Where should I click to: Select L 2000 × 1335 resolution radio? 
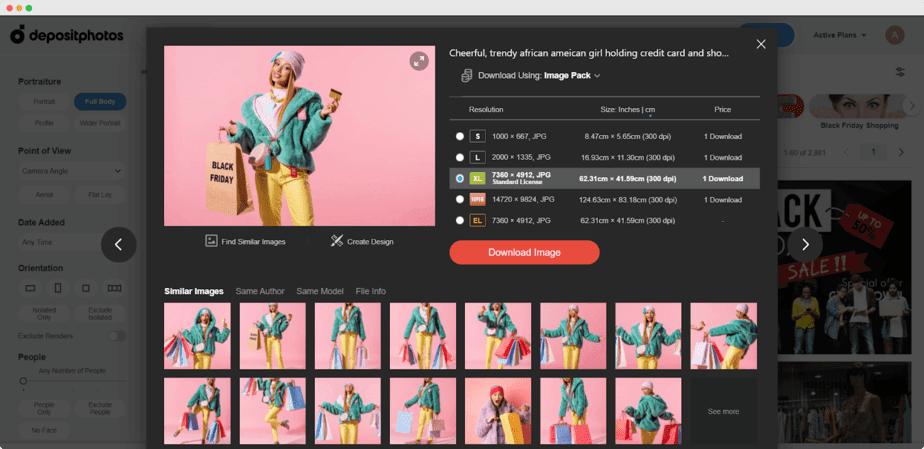click(x=460, y=157)
